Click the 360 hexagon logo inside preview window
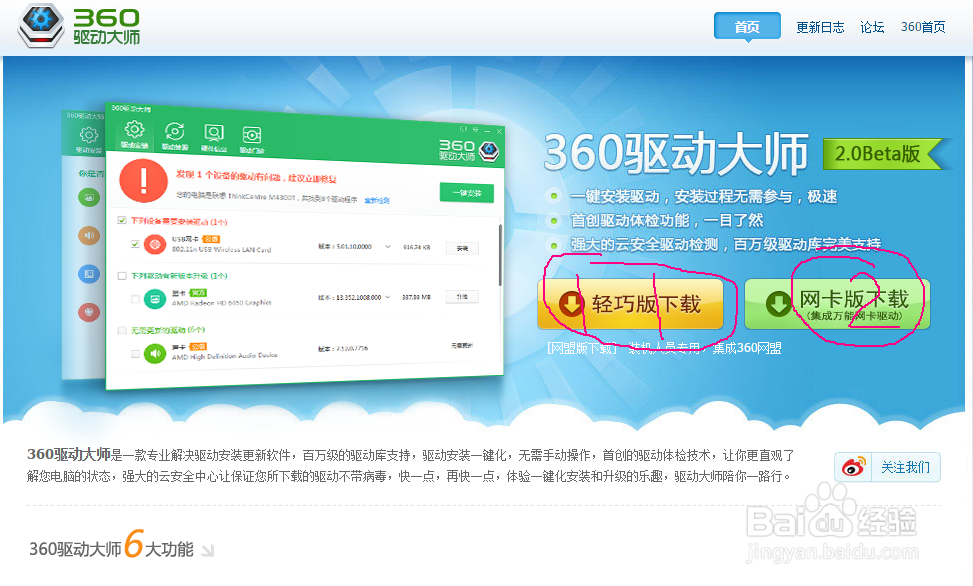Viewport: 973px width, 586px height. [x=490, y=150]
